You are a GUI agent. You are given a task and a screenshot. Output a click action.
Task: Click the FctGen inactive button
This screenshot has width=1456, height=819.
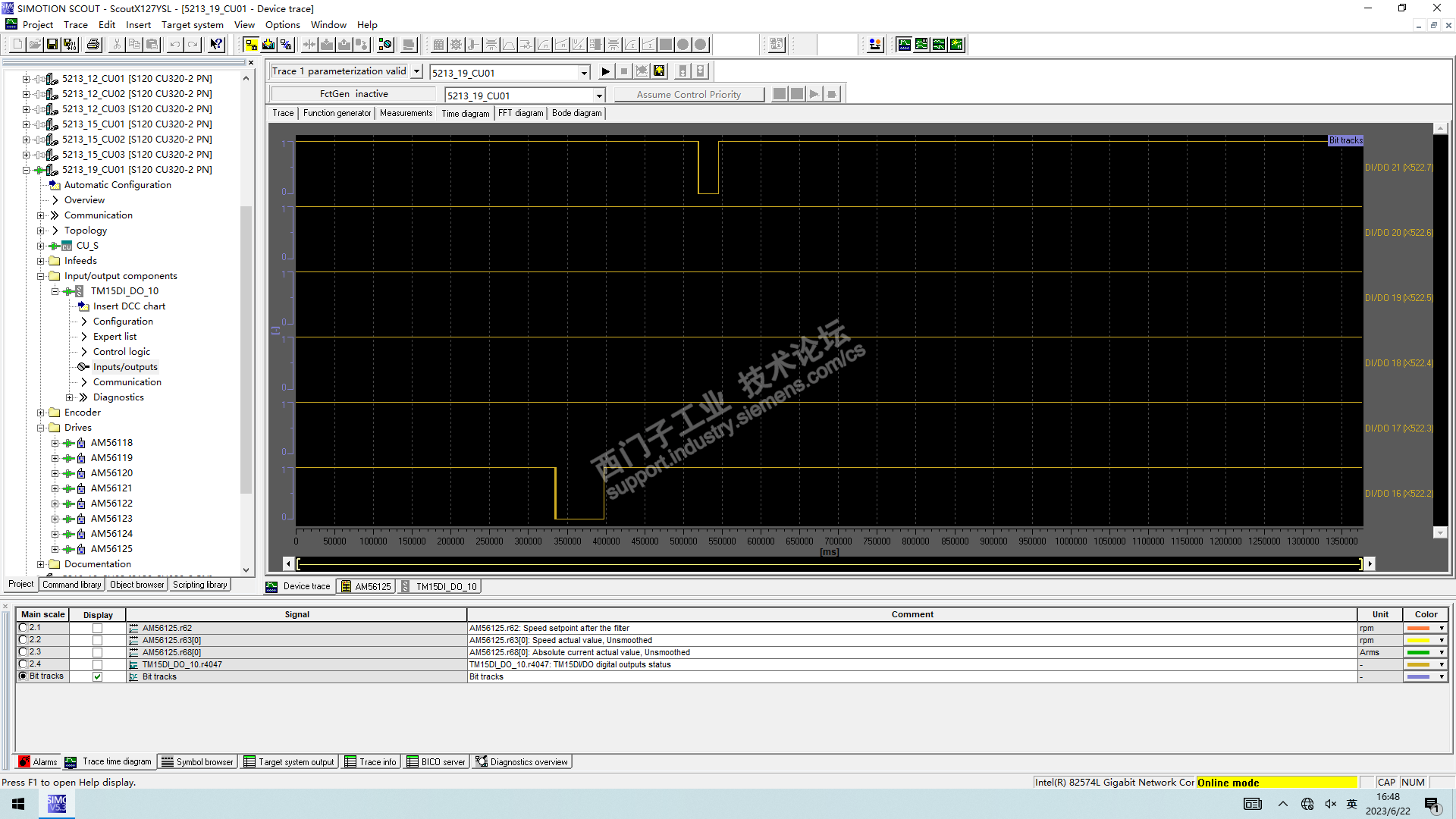click(353, 94)
